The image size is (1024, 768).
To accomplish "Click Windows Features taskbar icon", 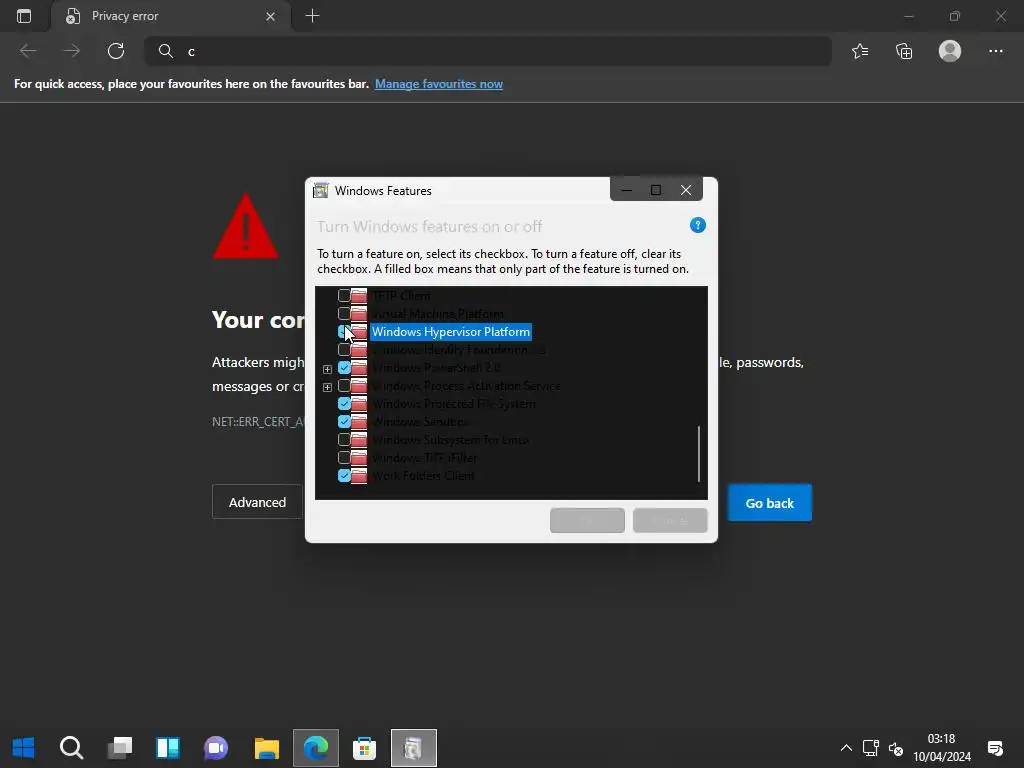I will click(413, 747).
